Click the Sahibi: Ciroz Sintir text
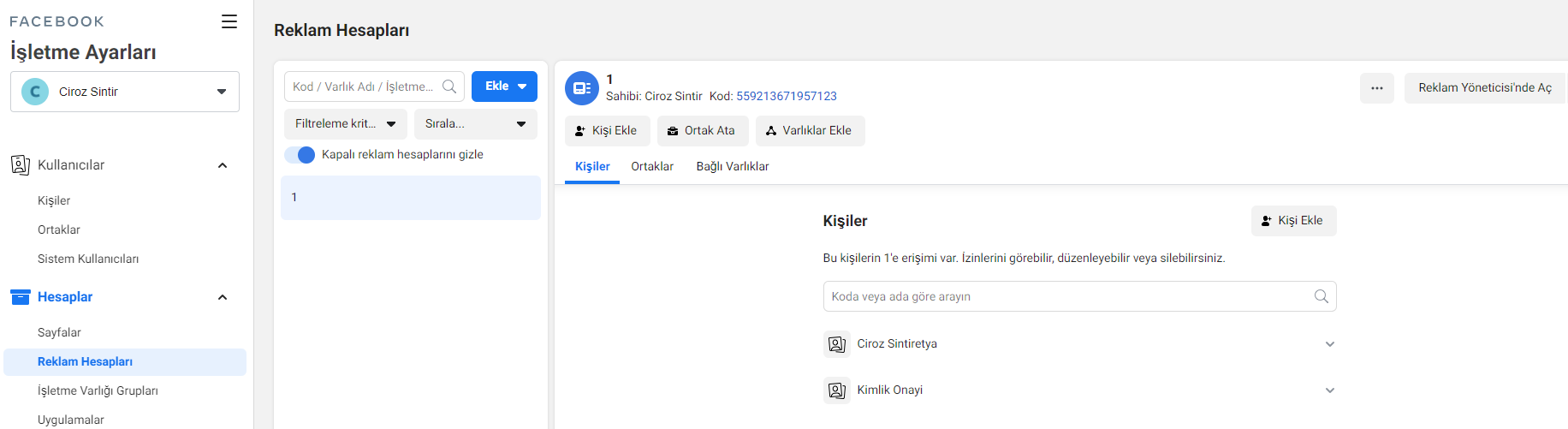1568x429 pixels. click(654, 96)
